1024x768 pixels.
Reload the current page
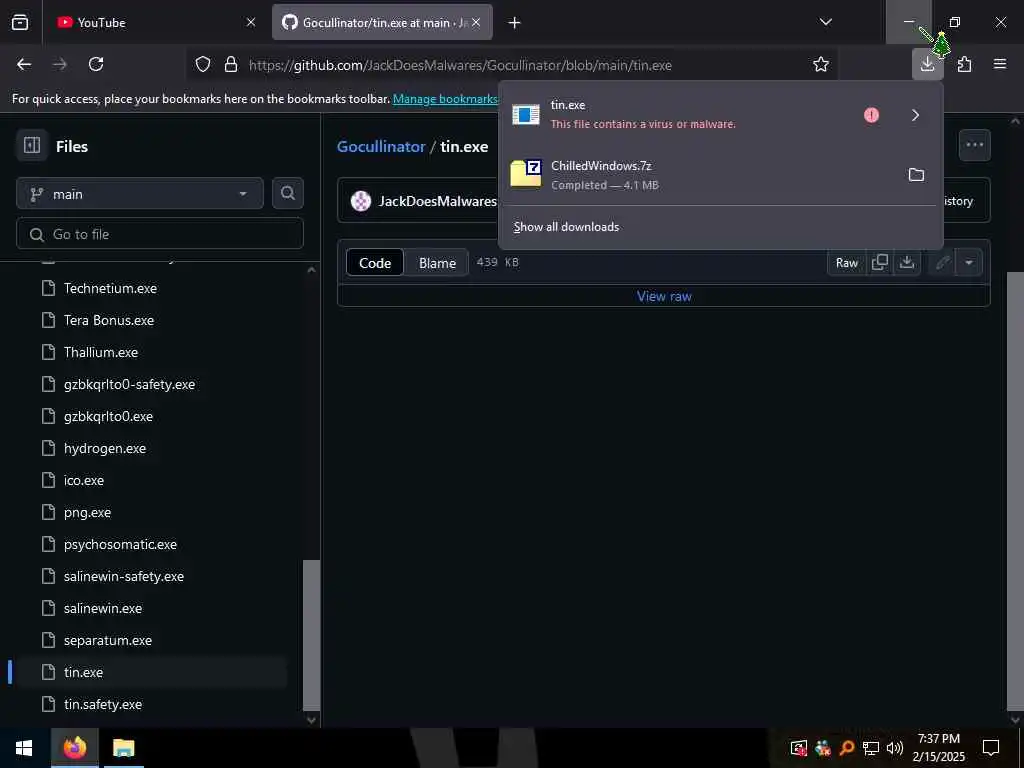click(x=96, y=64)
